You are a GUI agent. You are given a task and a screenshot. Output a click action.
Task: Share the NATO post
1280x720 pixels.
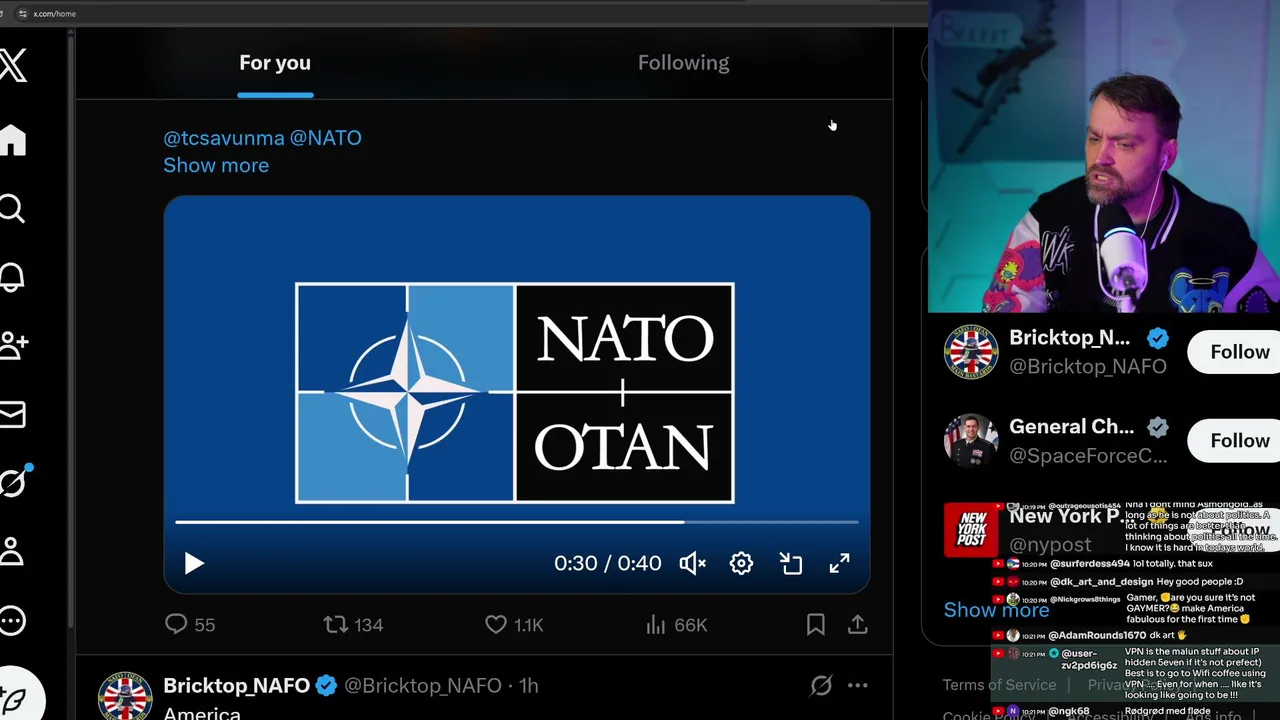tap(858, 625)
